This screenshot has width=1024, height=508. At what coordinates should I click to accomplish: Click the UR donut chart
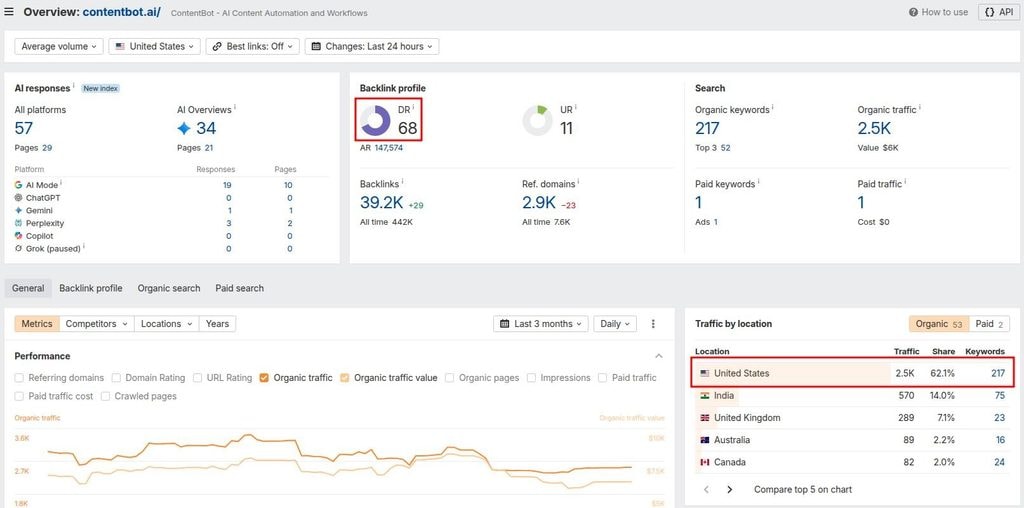537,121
